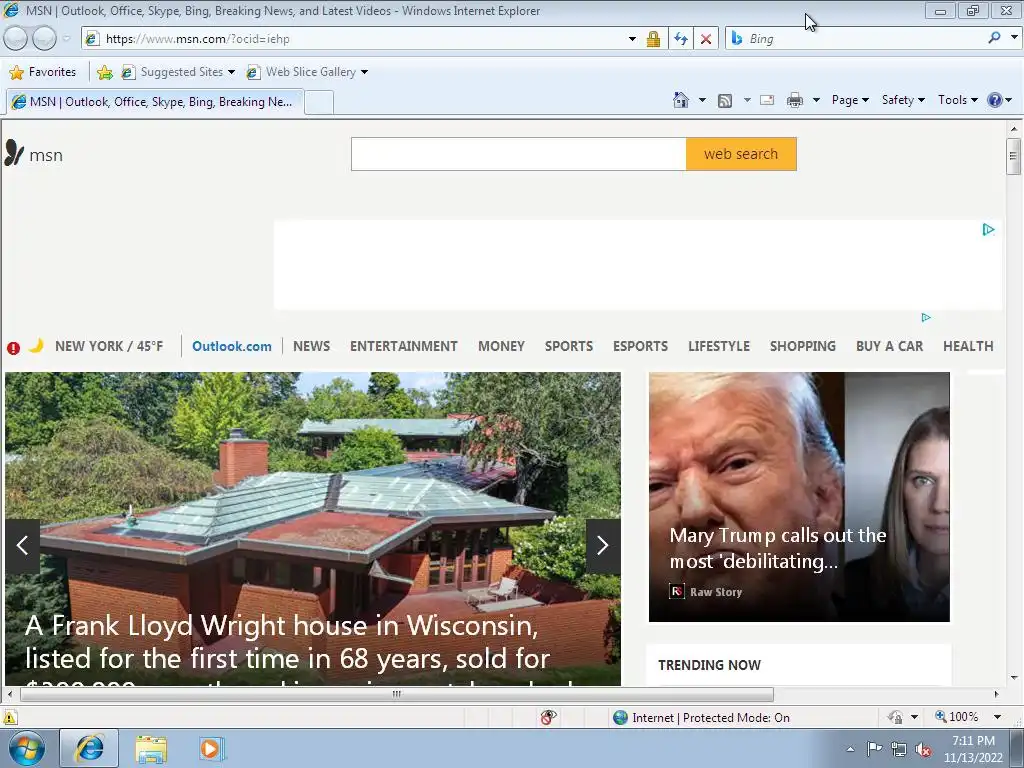Viewport: 1024px width, 768px height.
Task: Stop page loading with the red X
Action: [x=706, y=39]
